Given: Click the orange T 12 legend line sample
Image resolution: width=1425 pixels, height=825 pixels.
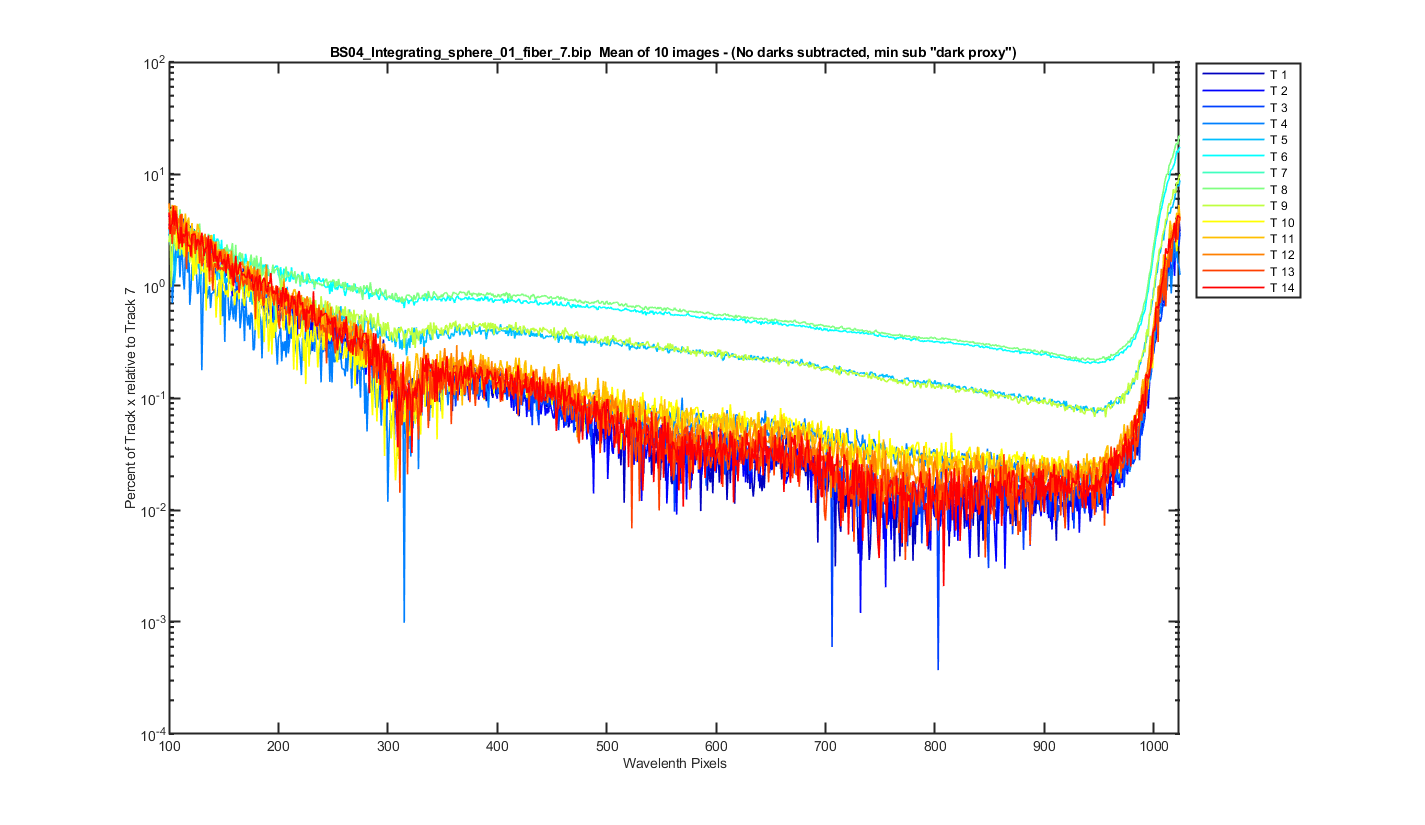Looking at the screenshot, I should click(x=1233, y=255).
